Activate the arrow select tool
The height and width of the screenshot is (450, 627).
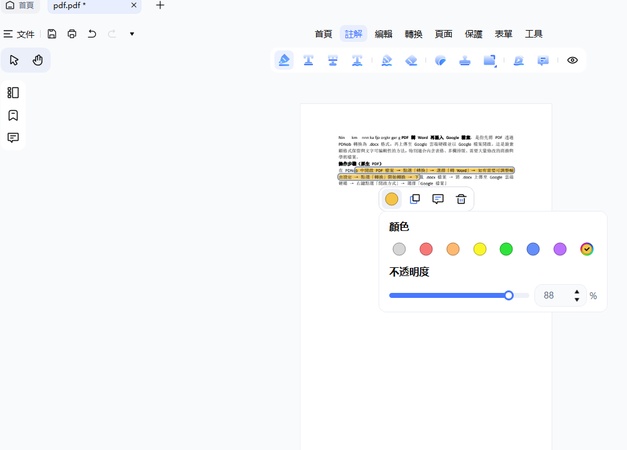coord(14,60)
